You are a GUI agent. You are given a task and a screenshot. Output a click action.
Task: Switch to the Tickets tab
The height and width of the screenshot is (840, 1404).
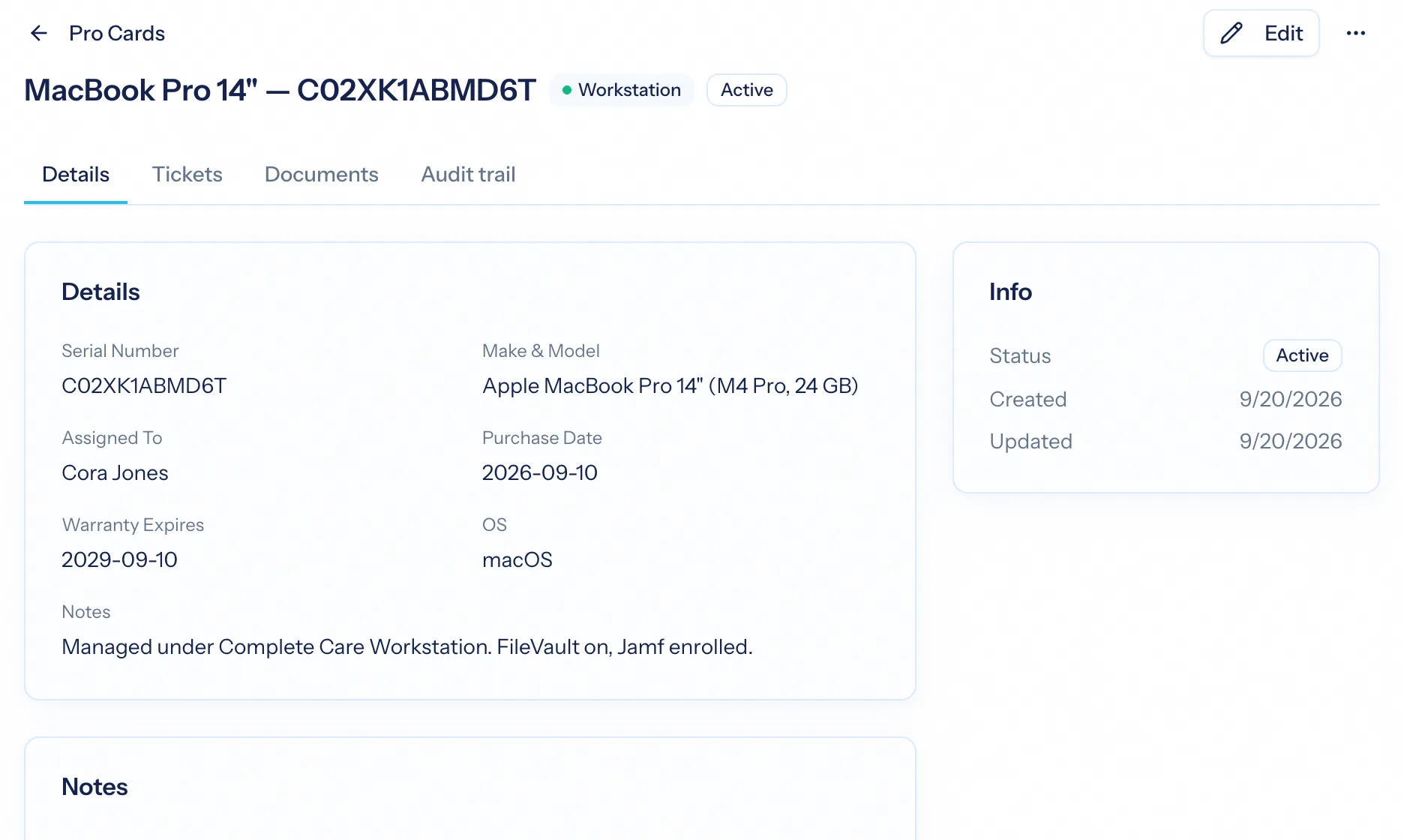point(187,174)
